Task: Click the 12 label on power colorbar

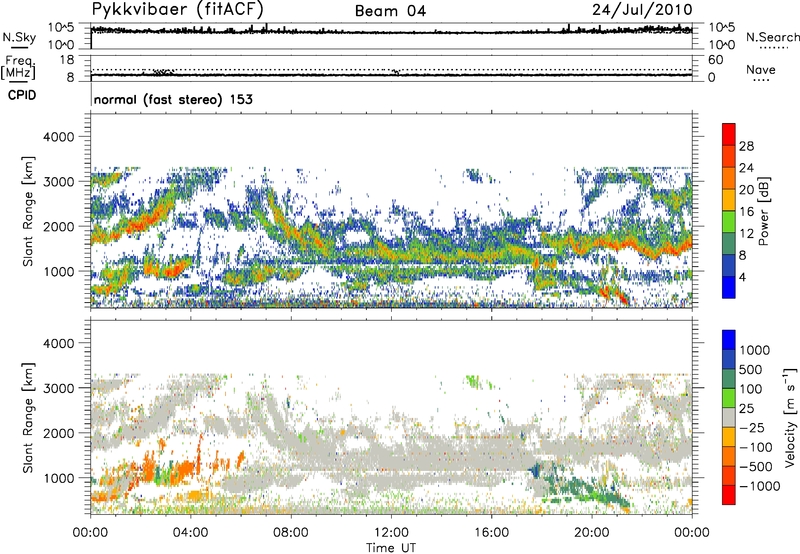Action: [x=746, y=233]
